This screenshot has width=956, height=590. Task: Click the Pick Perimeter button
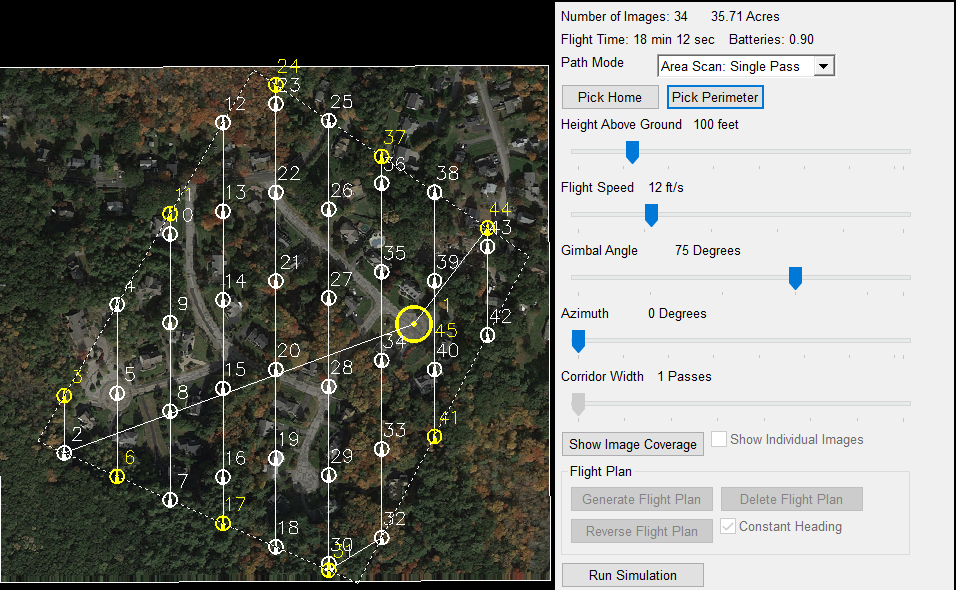(x=715, y=97)
